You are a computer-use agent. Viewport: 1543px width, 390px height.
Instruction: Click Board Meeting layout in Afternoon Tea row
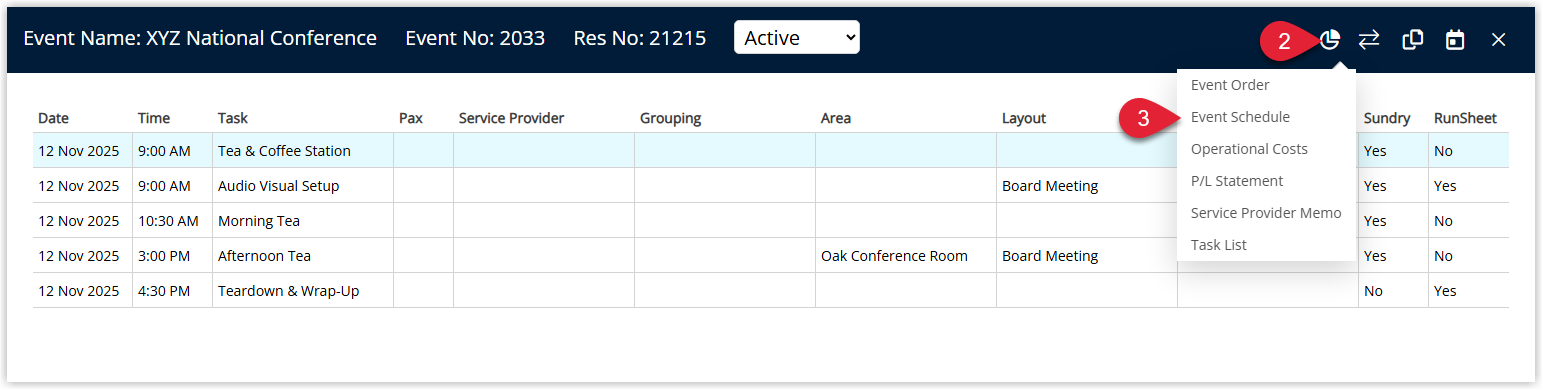1050,256
